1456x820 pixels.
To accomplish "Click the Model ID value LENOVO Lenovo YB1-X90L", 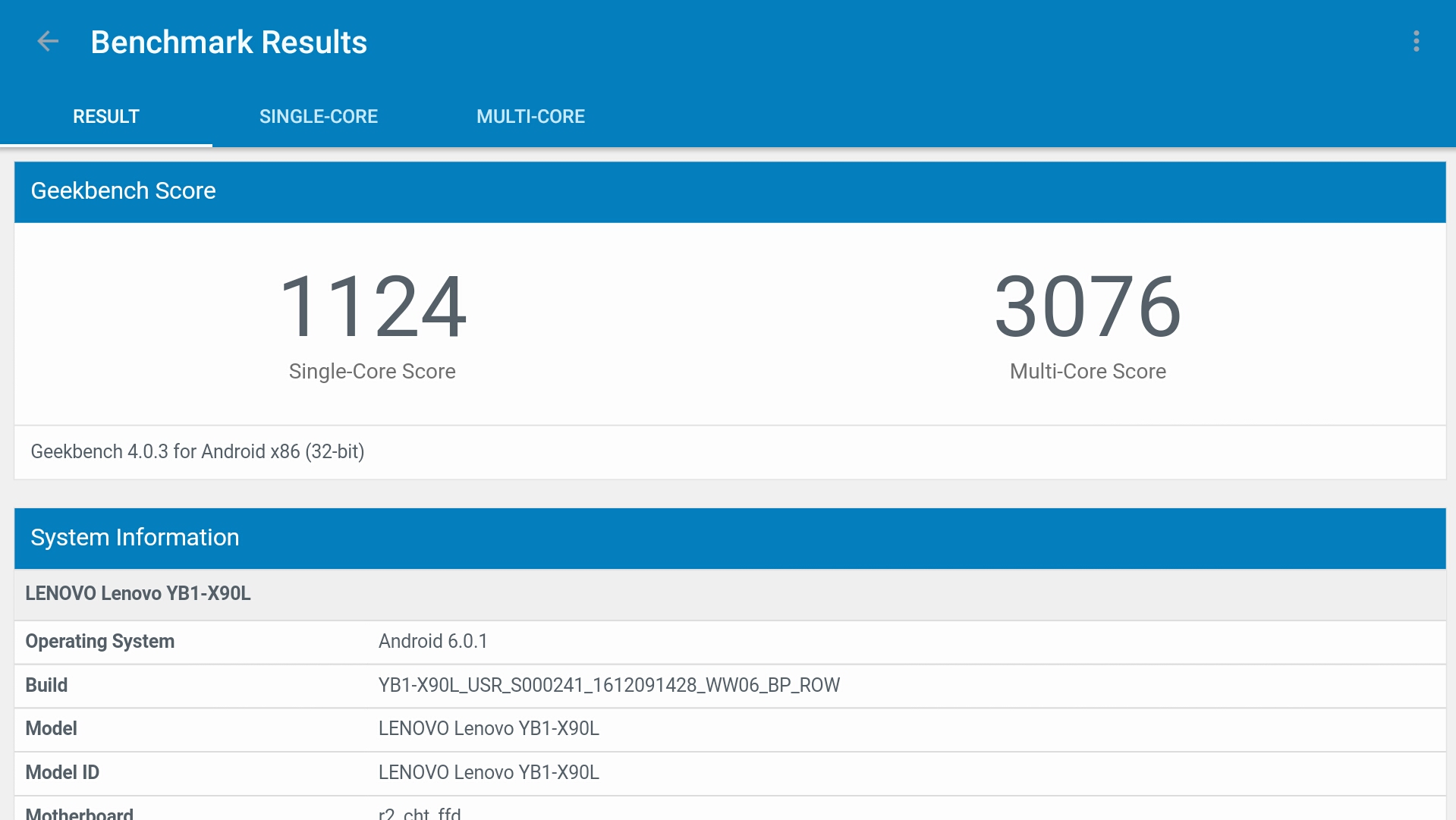I will (489, 773).
